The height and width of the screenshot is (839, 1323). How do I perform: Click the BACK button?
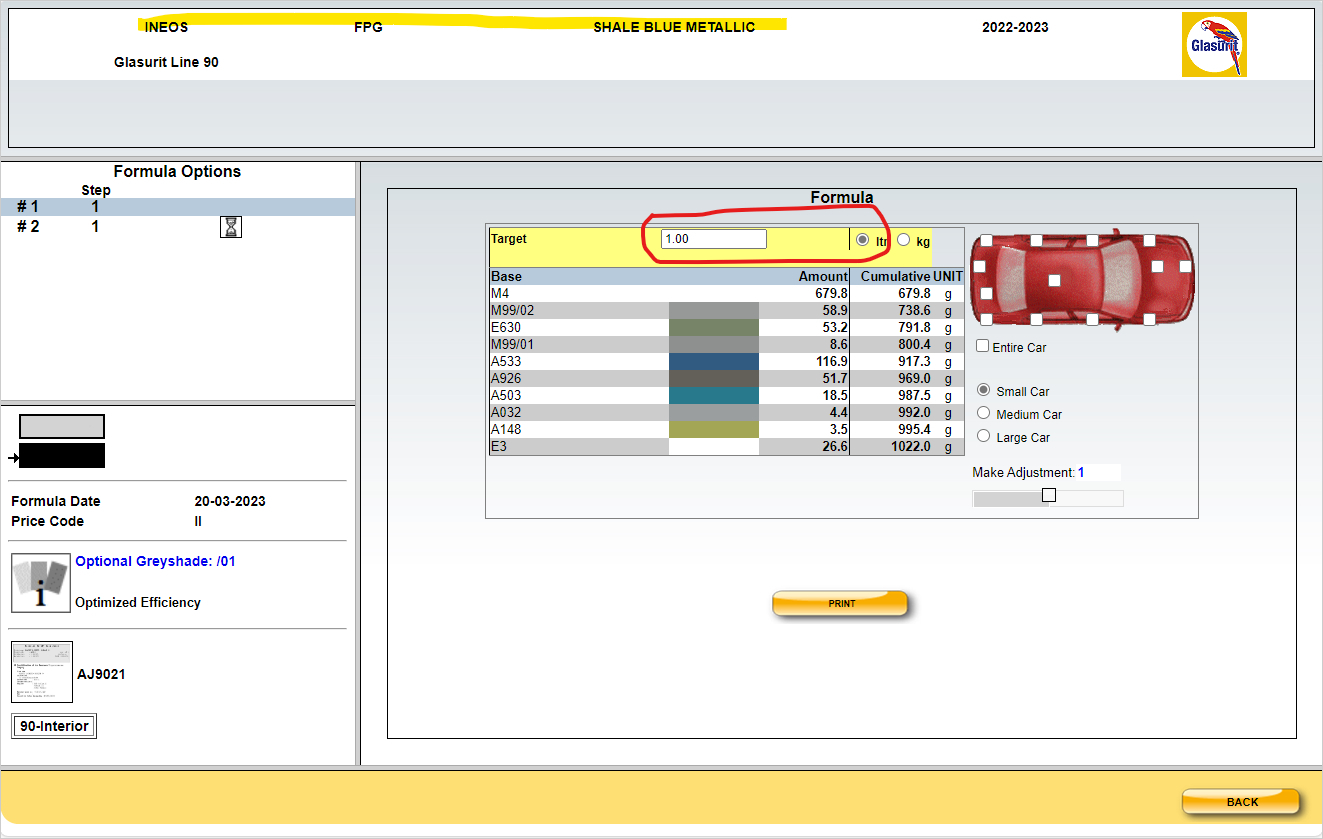[1241, 801]
